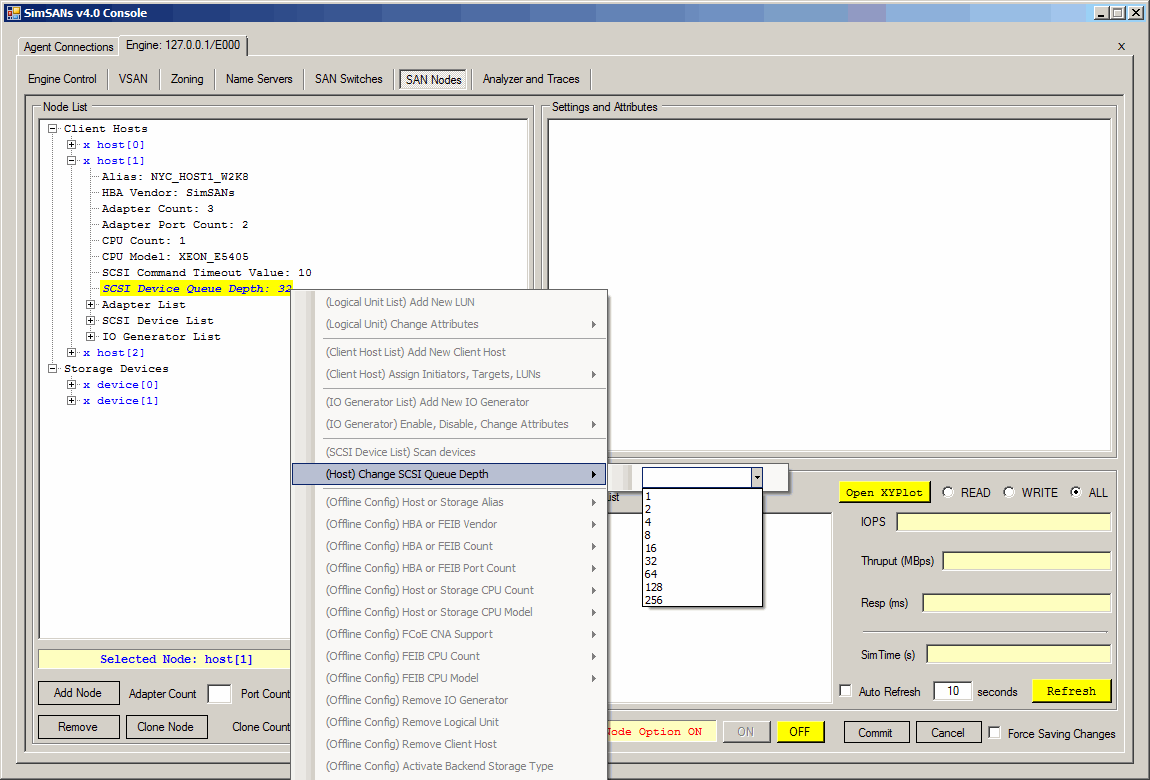Click the yellow Refresh button
Screen dimensions: 1150x780
1071,691
